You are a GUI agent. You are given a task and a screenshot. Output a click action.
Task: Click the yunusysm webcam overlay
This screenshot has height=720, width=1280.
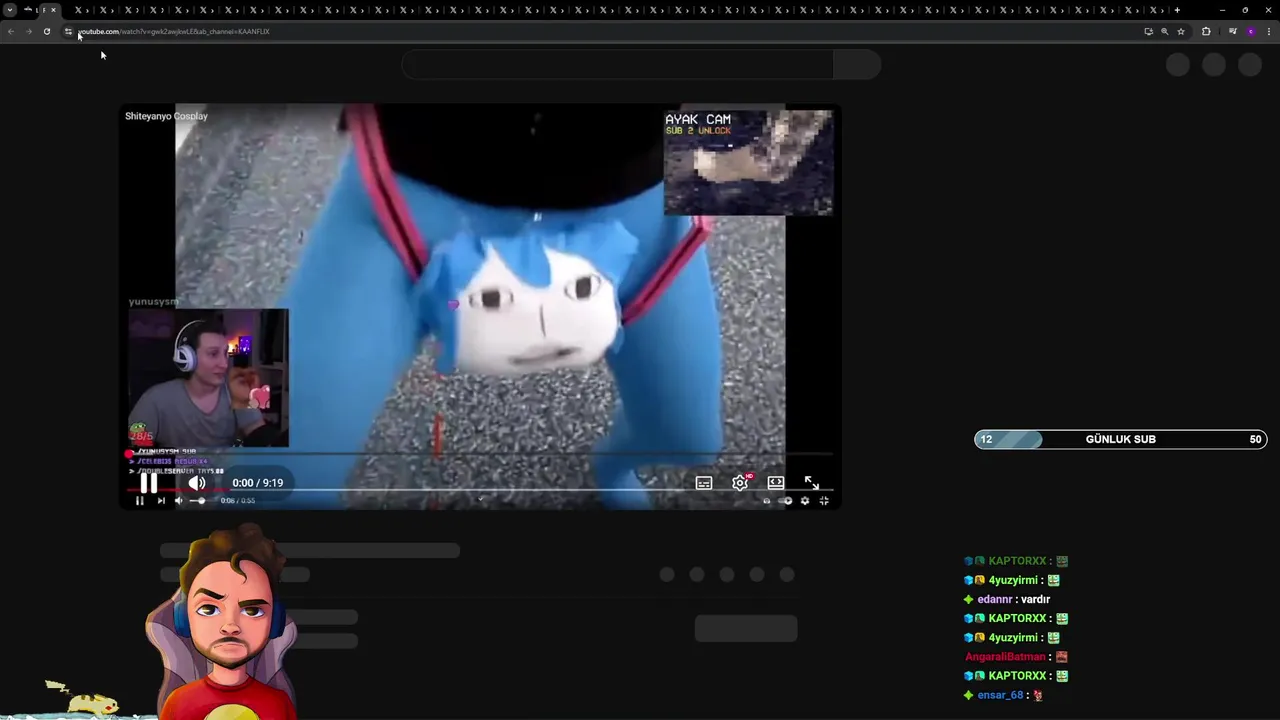coord(208,378)
